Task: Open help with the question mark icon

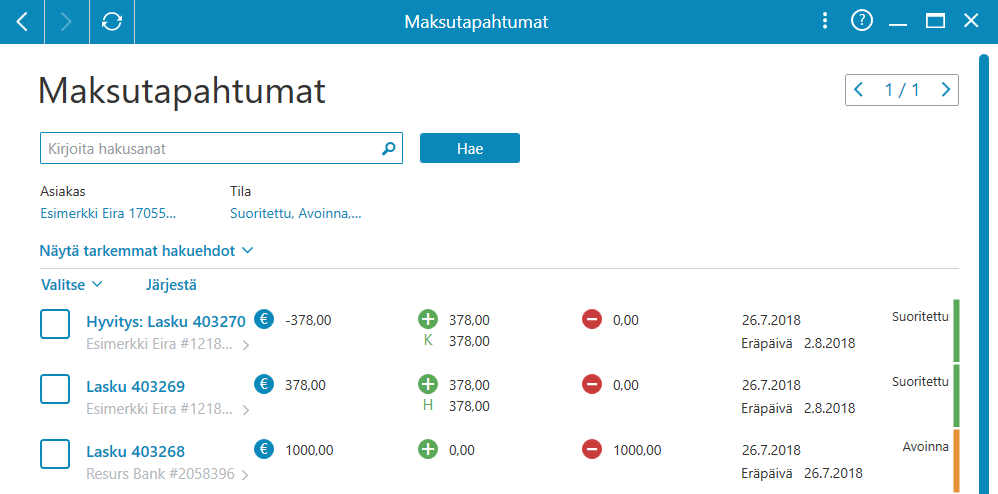Action: (x=861, y=22)
